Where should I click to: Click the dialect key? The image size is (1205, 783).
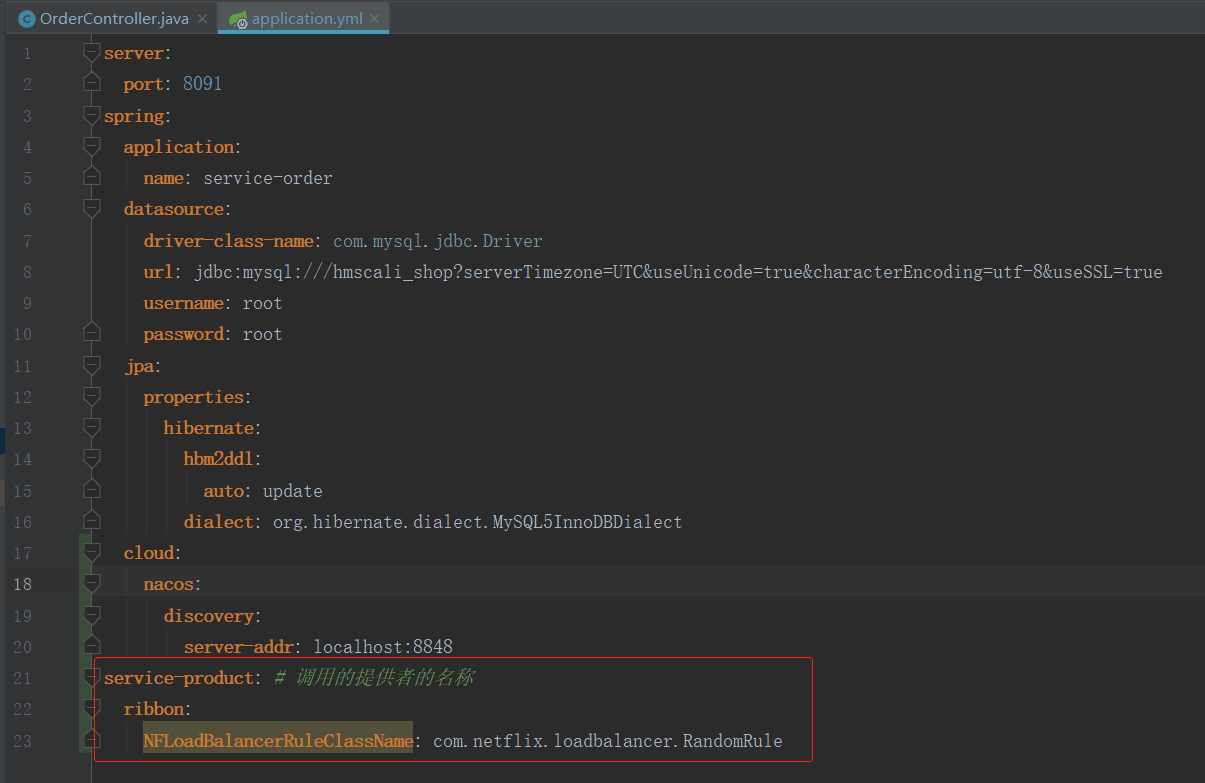[x=218, y=522]
